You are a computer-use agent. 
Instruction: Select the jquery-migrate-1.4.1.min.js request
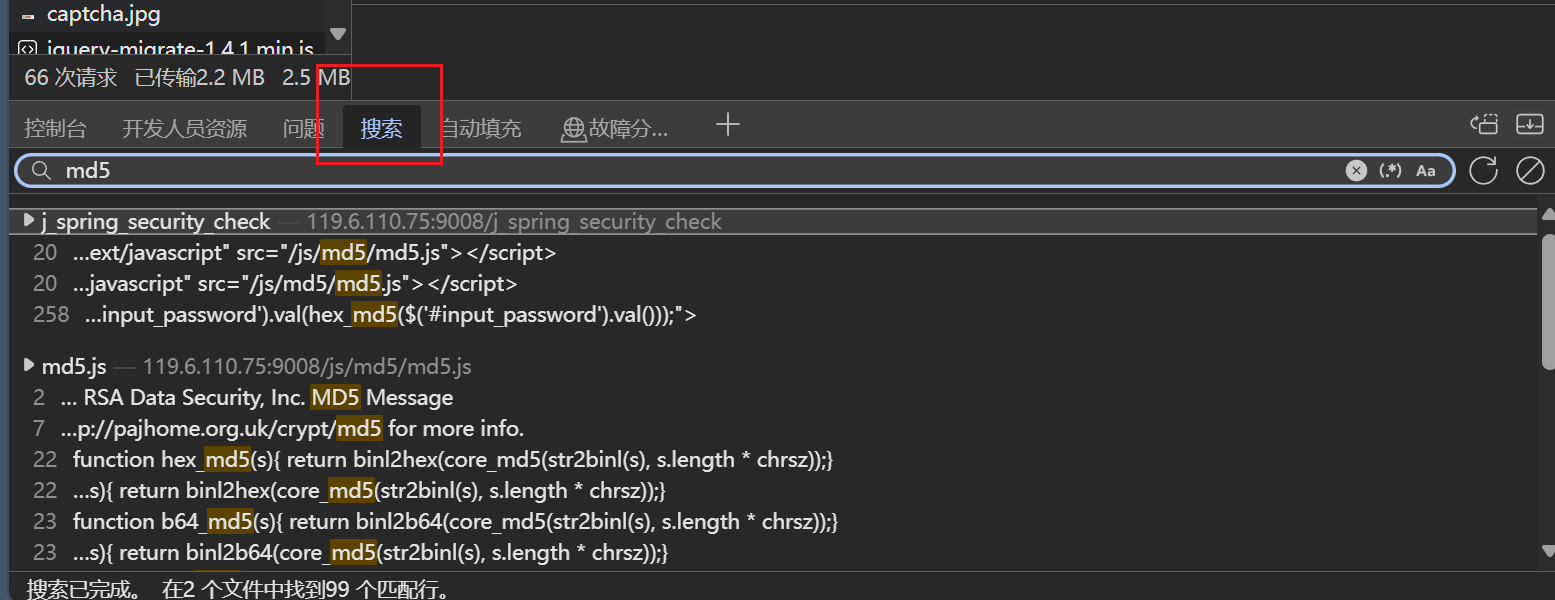coord(166,48)
